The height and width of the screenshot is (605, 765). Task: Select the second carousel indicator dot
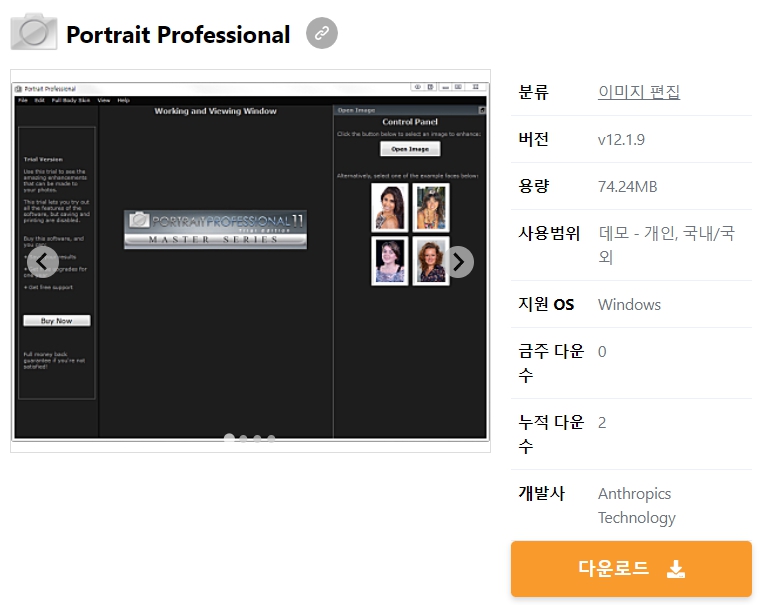(243, 438)
